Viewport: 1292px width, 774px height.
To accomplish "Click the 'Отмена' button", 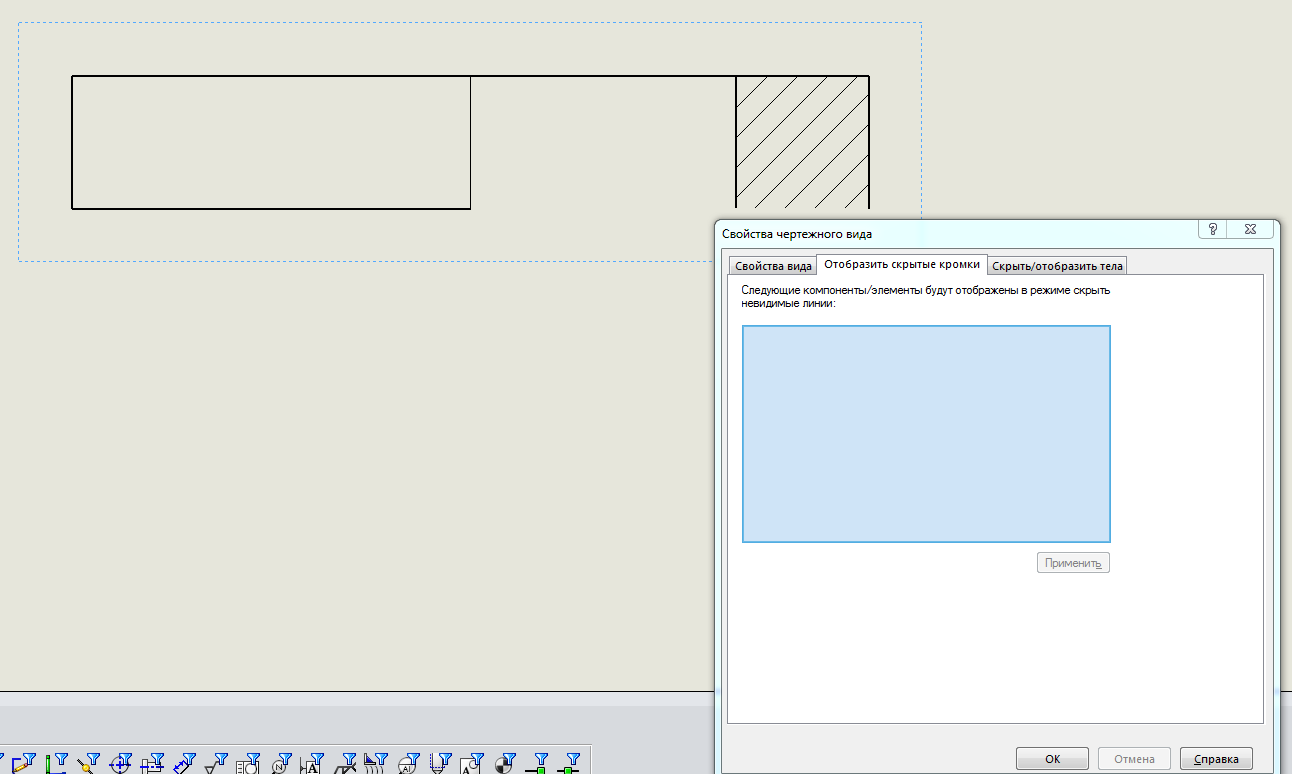I will [x=1134, y=759].
